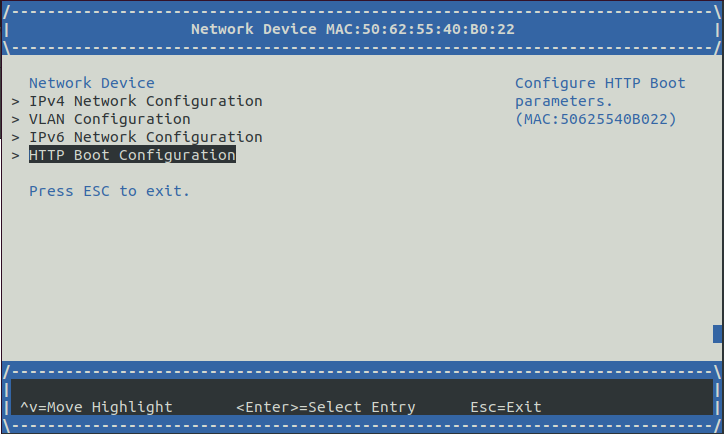This screenshot has height=434, width=724.
Task: Open VLAN Configuration entry
Action: point(109,119)
